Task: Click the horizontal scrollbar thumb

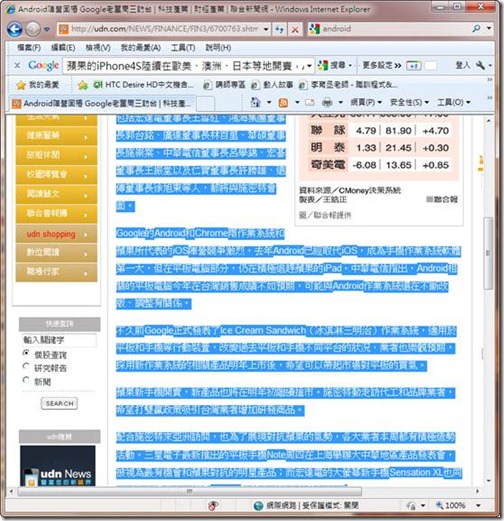Action: 189,491
